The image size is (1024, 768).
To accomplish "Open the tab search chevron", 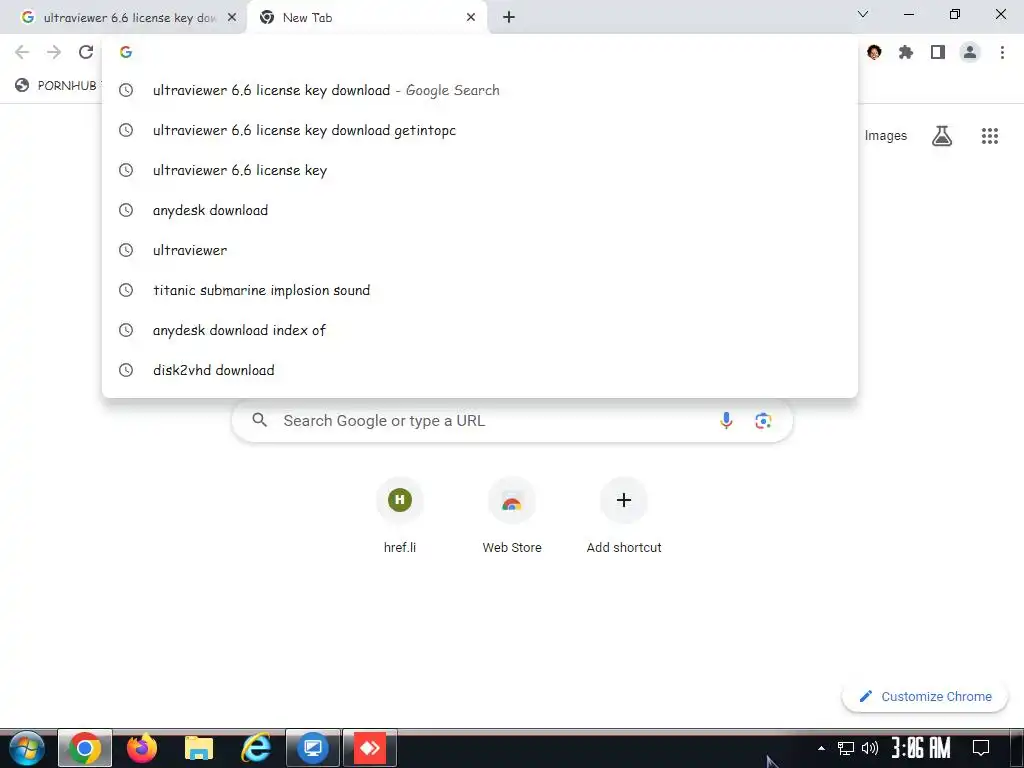I will 863,14.
